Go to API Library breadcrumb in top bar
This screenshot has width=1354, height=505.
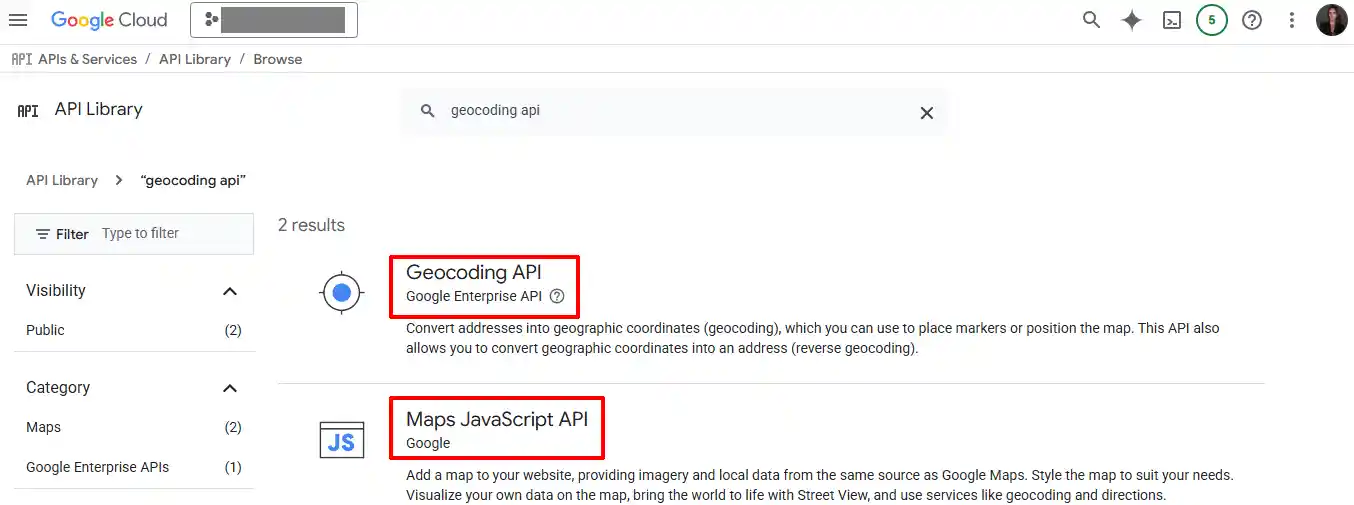(x=195, y=59)
